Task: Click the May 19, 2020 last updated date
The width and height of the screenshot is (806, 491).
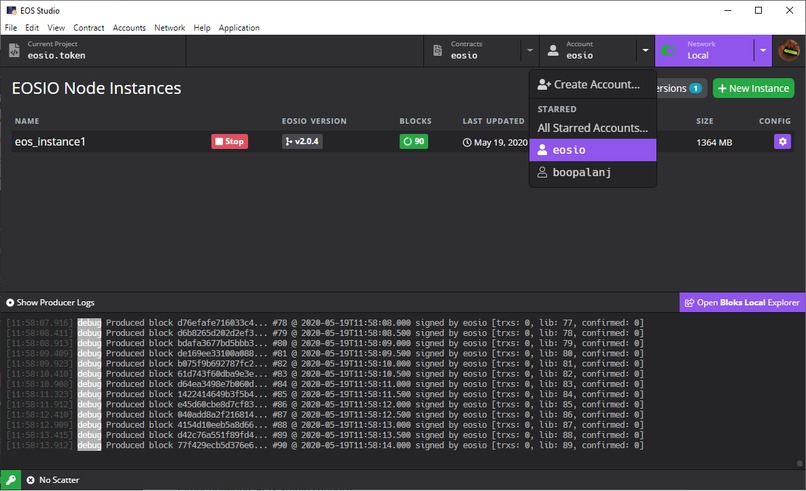Action: click(495, 142)
